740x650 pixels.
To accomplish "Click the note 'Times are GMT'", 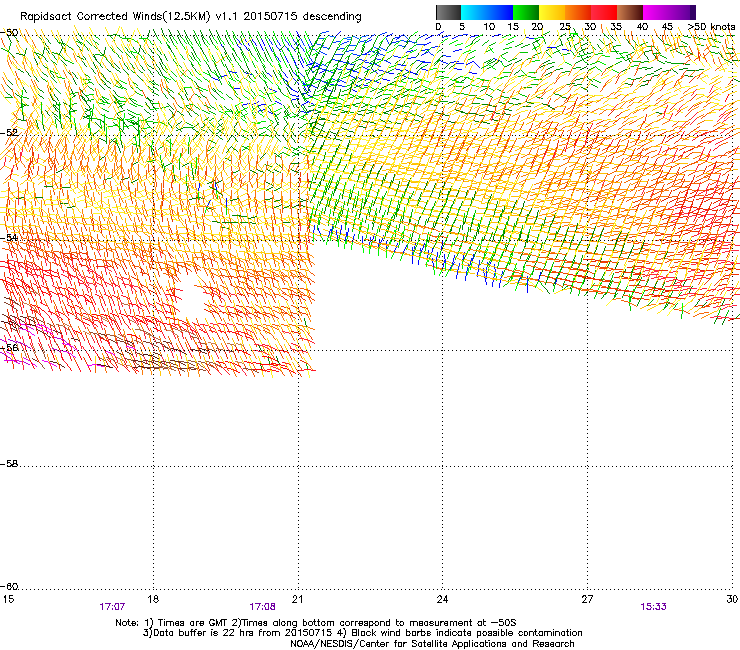I will (x=193, y=623).
